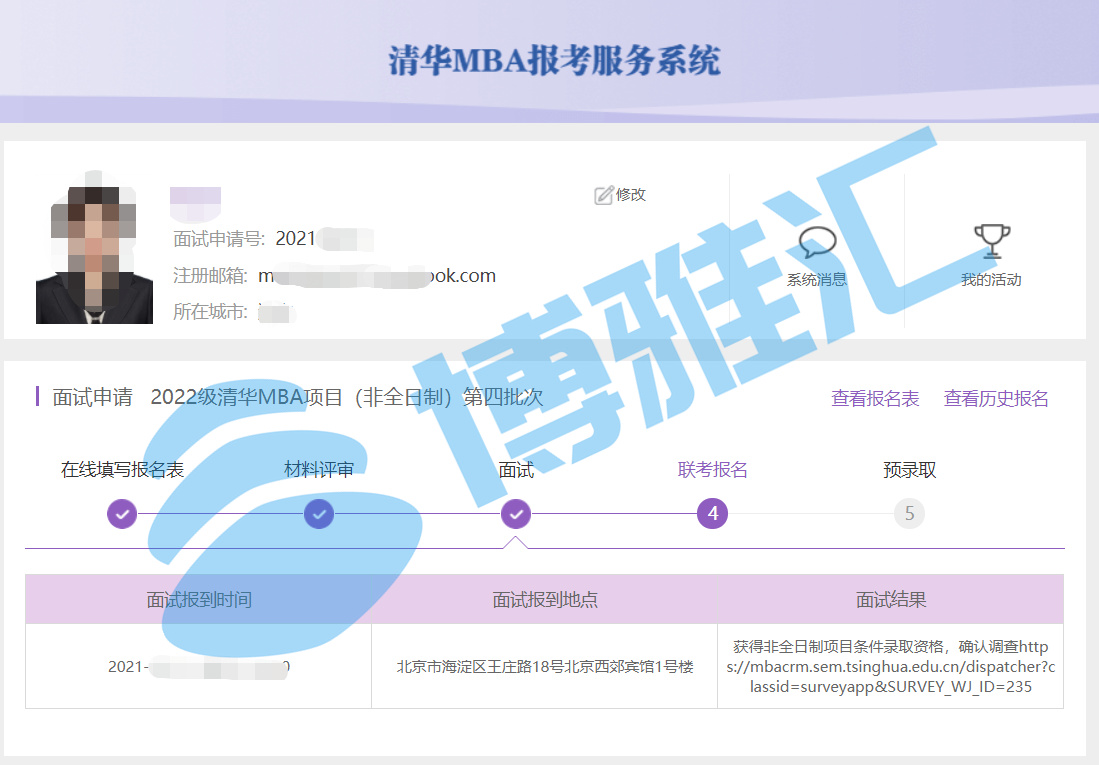Click the 面试报到地点 column header
Image resolution: width=1099 pixels, height=765 pixels.
(x=545, y=600)
